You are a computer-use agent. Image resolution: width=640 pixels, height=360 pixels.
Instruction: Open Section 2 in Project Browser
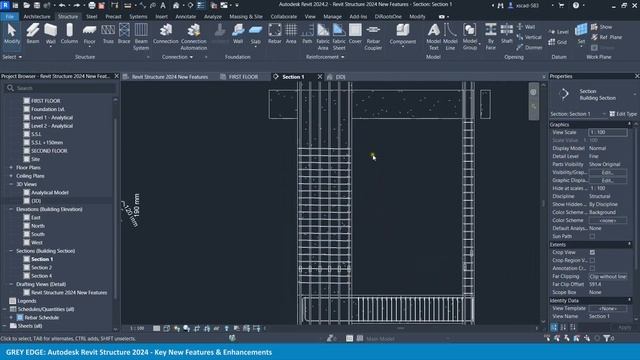click(x=42, y=267)
